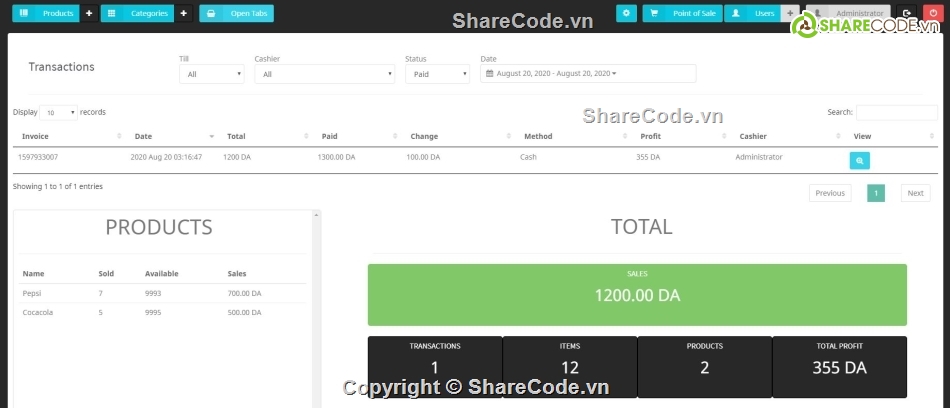This screenshot has height=408, width=950.
Task: Click scroll-up arrow of Products panel
Action: pyautogui.click(x=316, y=215)
